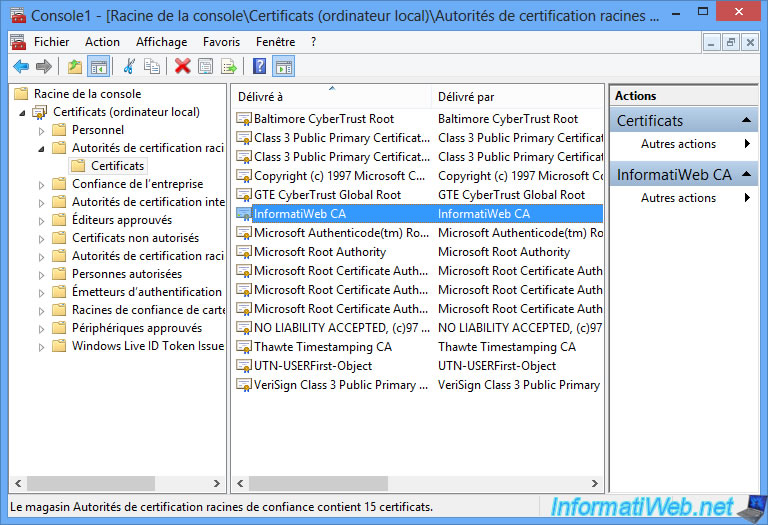Click the Copyright (c) 1997 Microsoft certificate icon
Viewport: 768px width, 525px height.
pyautogui.click(x=243, y=176)
